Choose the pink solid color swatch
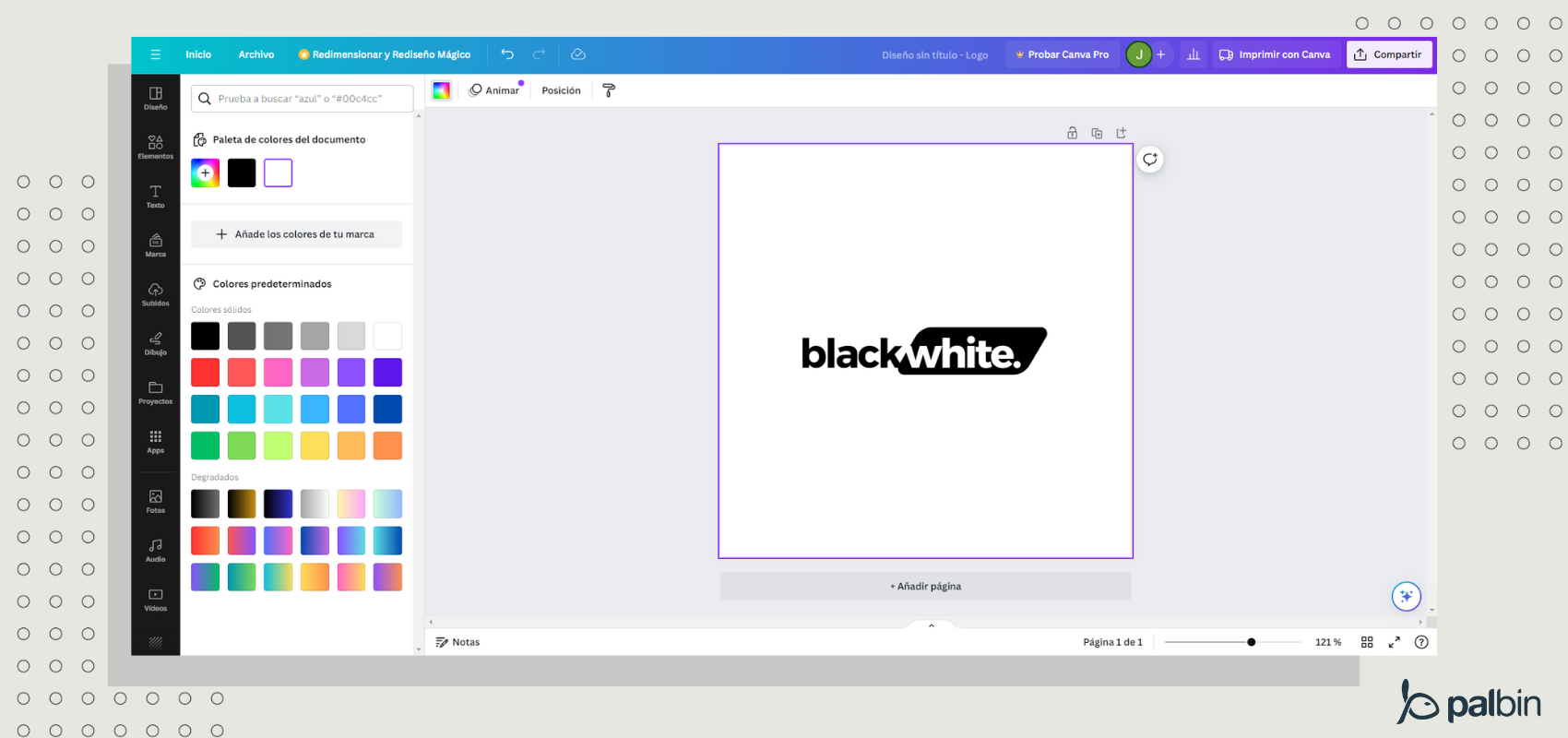Viewport: 1568px width, 738px height. [x=278, y=372]
